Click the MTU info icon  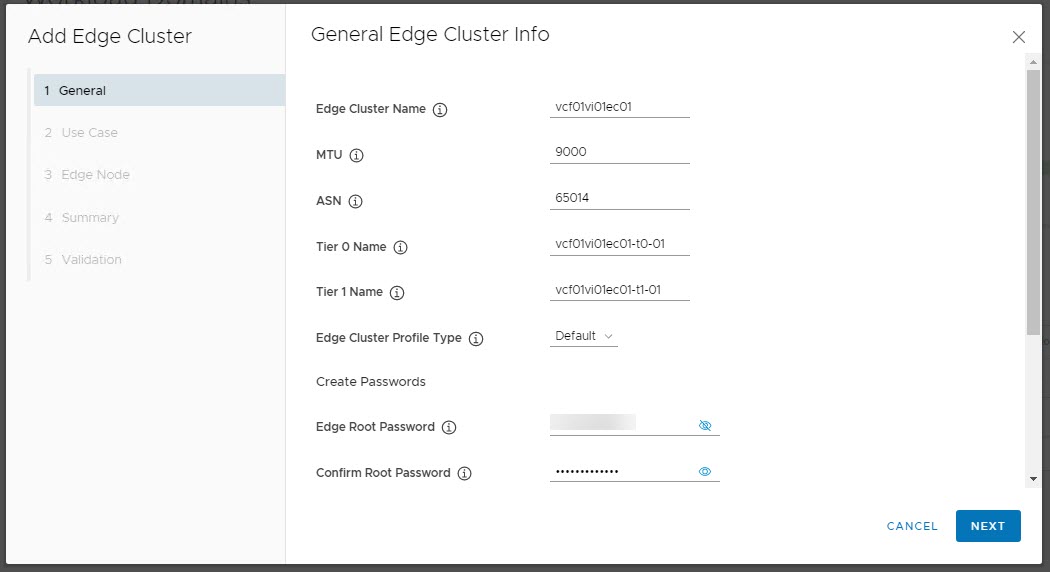pos(357,156)
